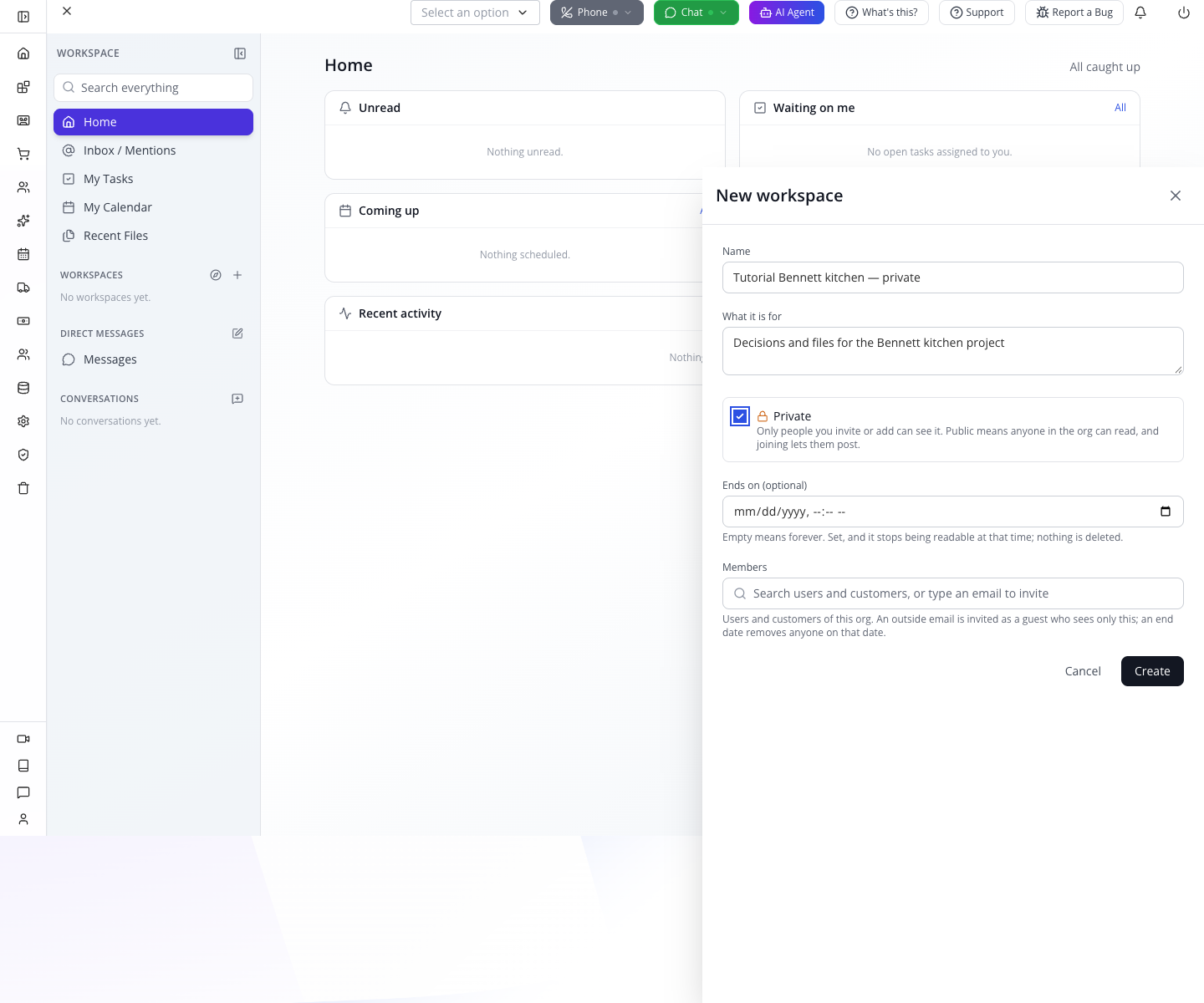The image size is (1204, 1003).
Task: Click Report a Bug
Action: point(1074,13)
